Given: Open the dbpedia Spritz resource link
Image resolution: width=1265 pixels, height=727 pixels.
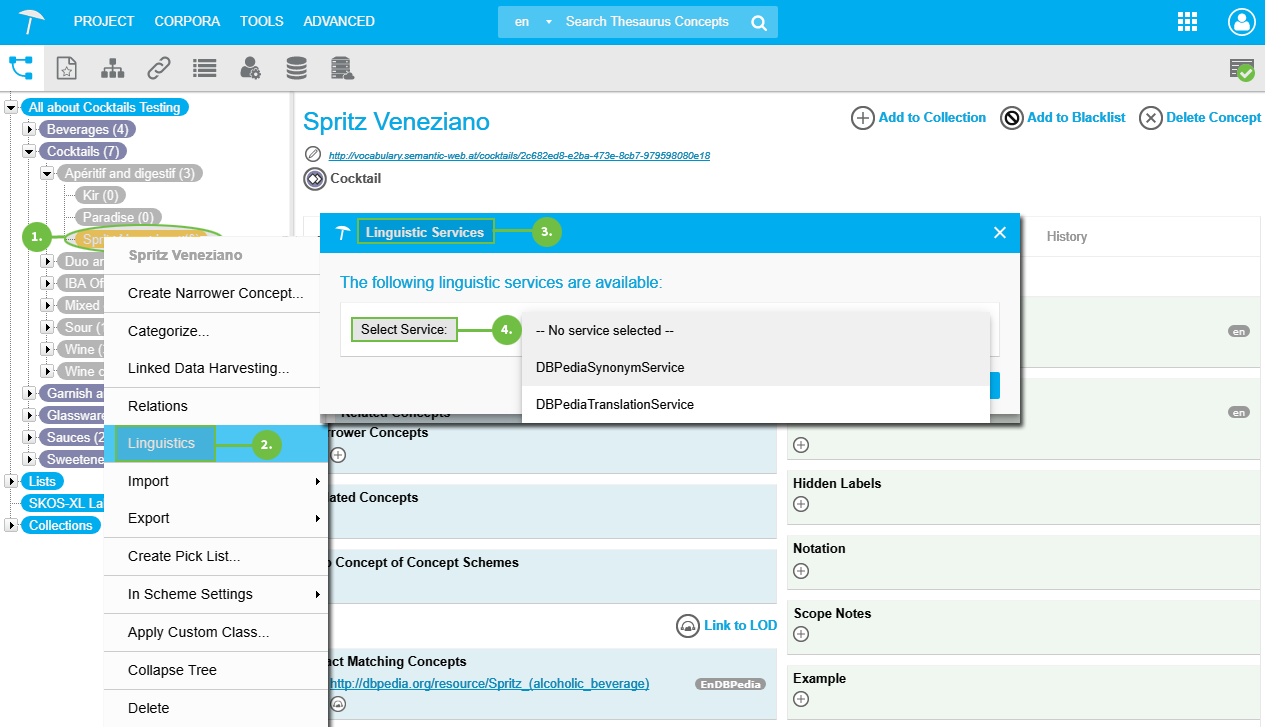Looking at the screenshot, I should click(489, 683).
